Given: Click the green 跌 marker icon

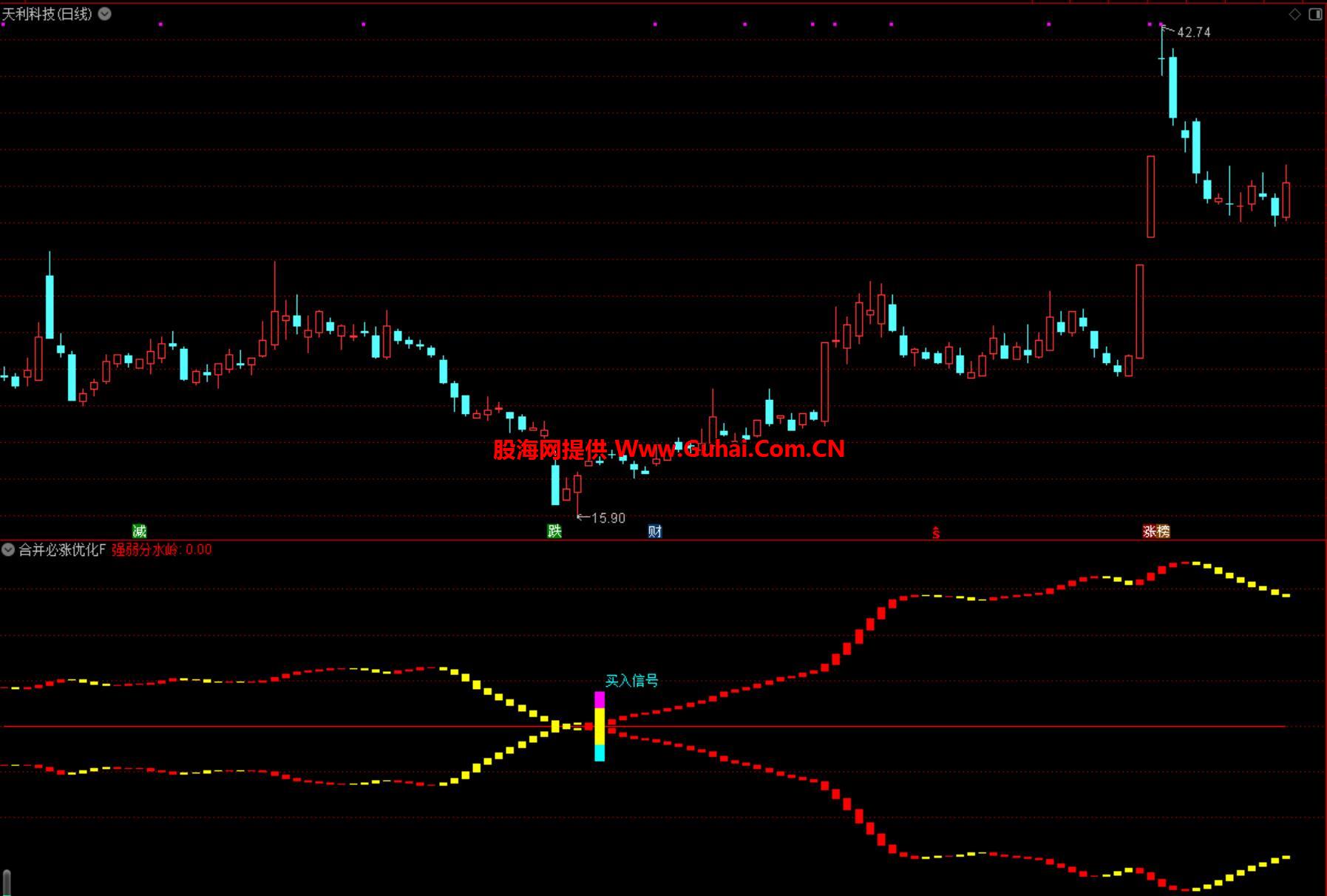Looking at the screenshot, I should click(x=554, y=531).
